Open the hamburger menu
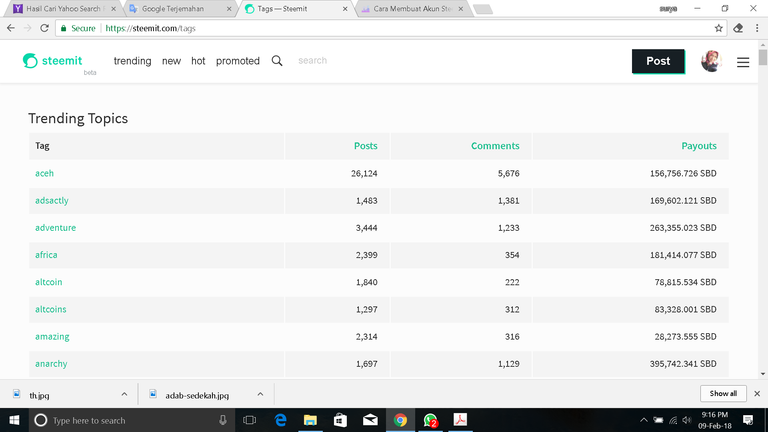This screenshot has height=432, width=768. coord(743,62)
